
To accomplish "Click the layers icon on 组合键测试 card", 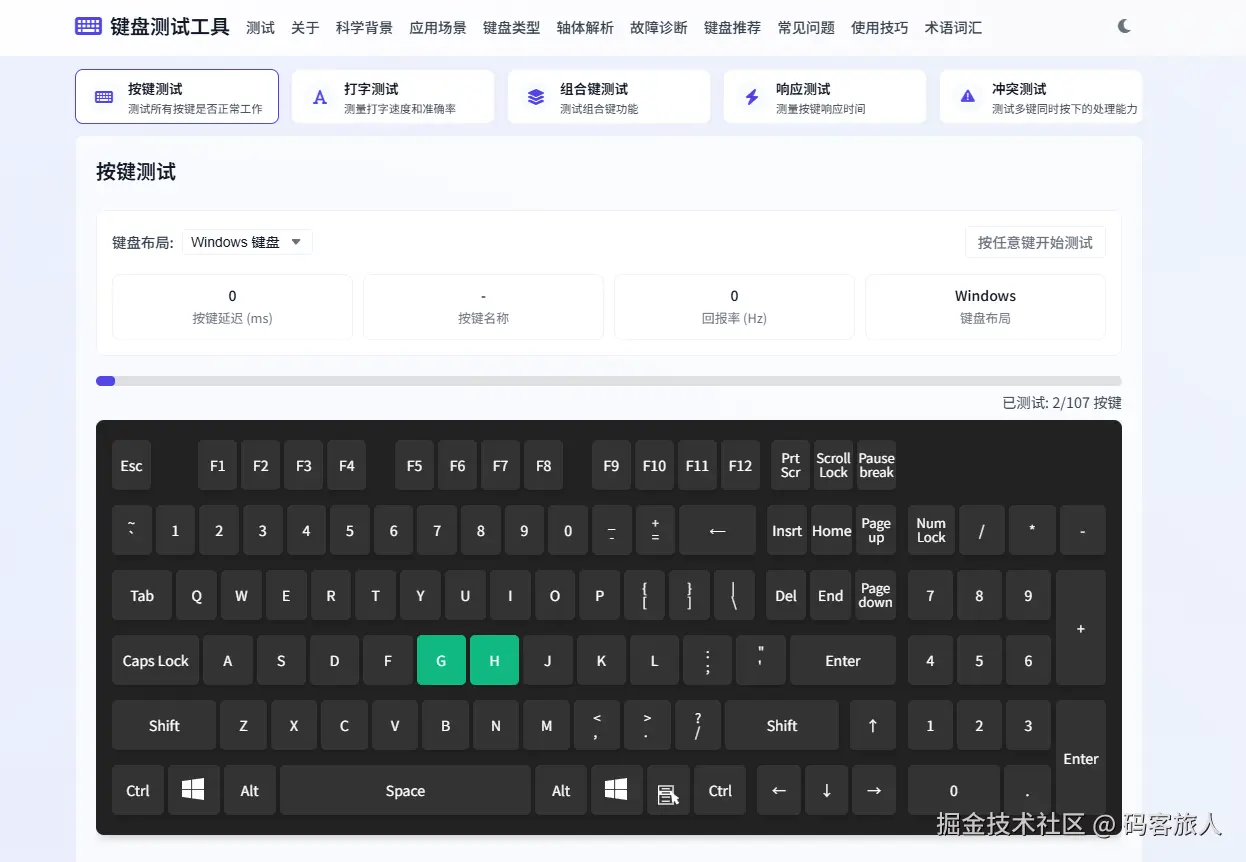I will [x=536, y=97].
